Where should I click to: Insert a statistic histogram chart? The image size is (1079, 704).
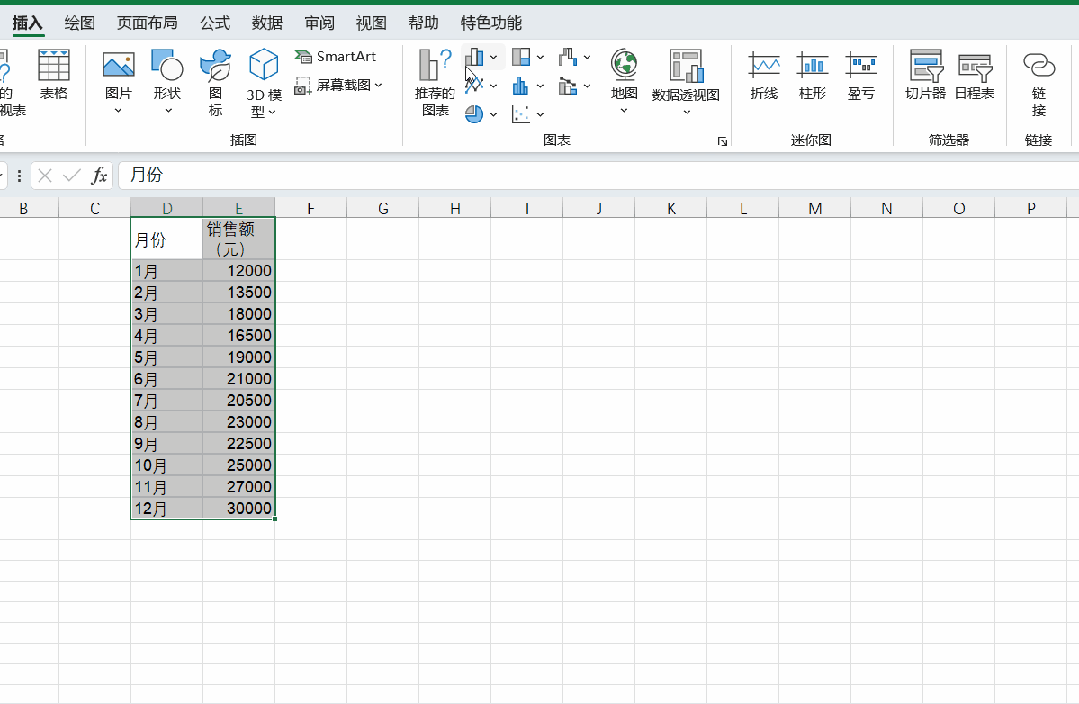coord(521,85)
